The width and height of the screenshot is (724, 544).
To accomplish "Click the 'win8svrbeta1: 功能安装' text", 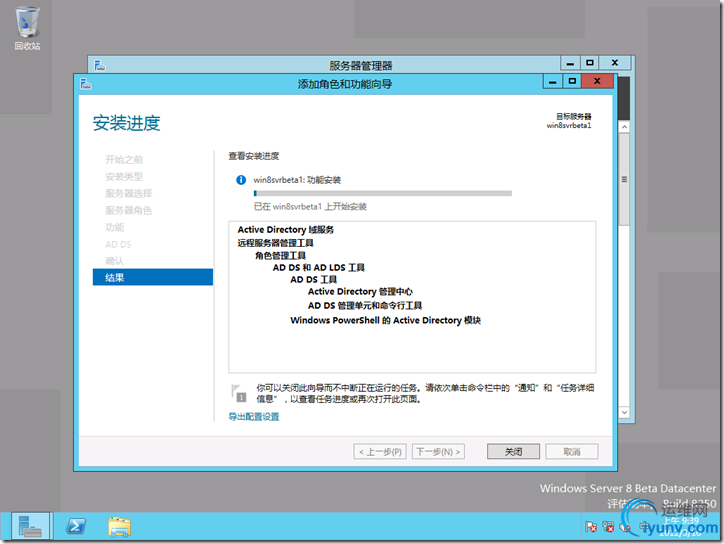I will 297,180.
